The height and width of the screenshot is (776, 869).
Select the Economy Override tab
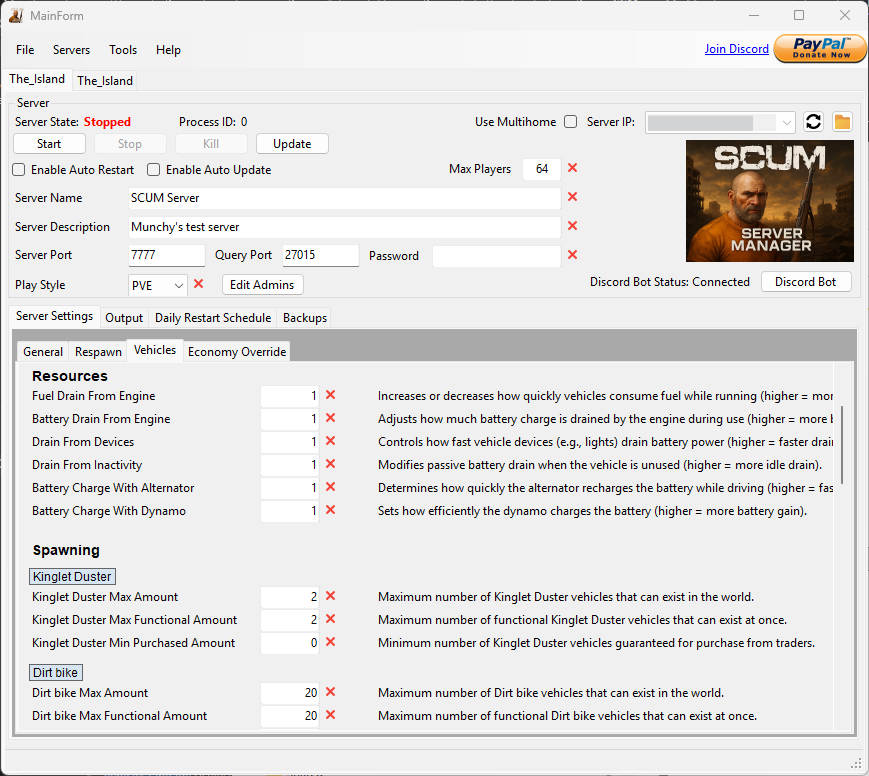pyautogui.click(x=237, y=352)
